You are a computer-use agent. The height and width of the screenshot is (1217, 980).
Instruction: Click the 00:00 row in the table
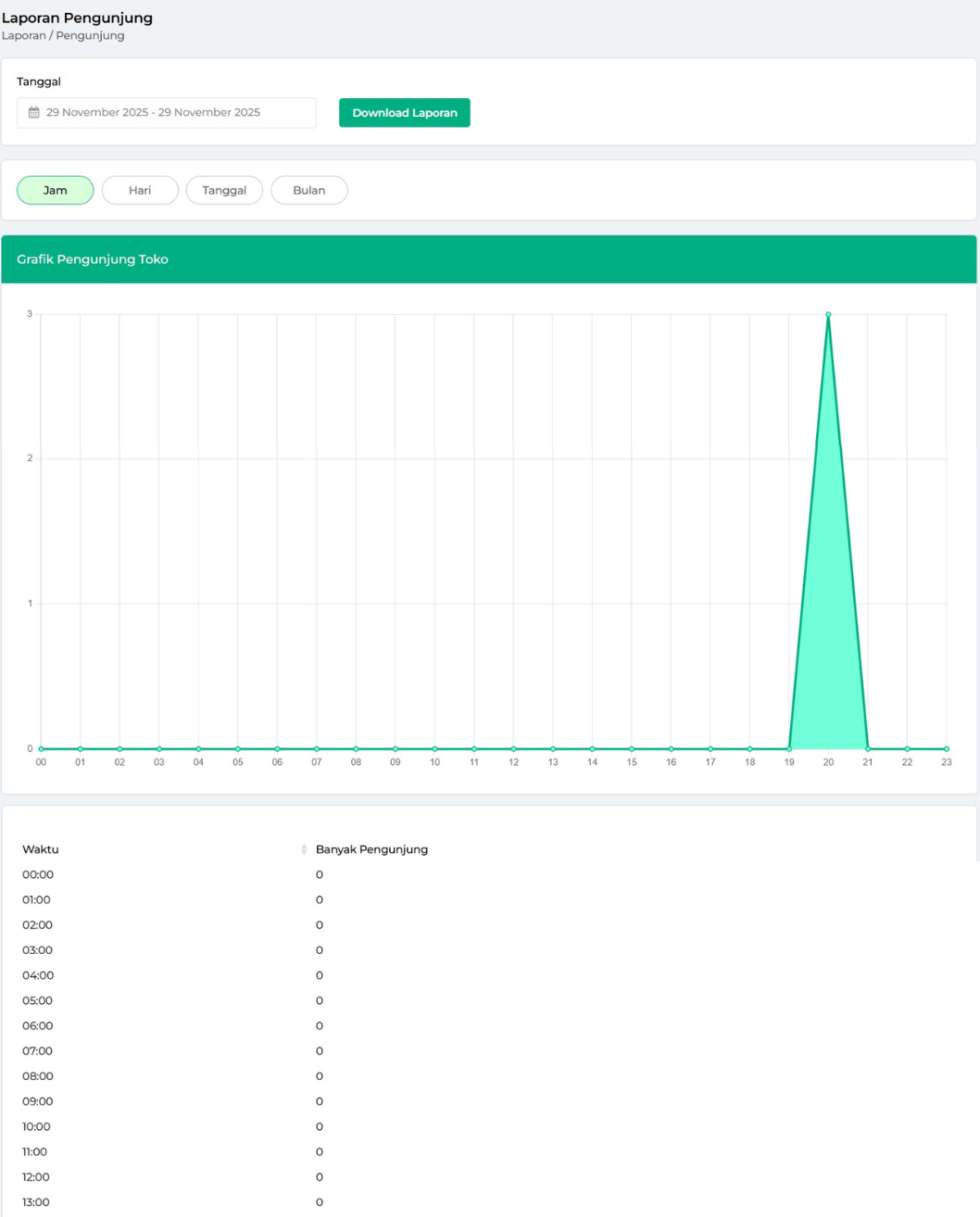tap(38, 874)
